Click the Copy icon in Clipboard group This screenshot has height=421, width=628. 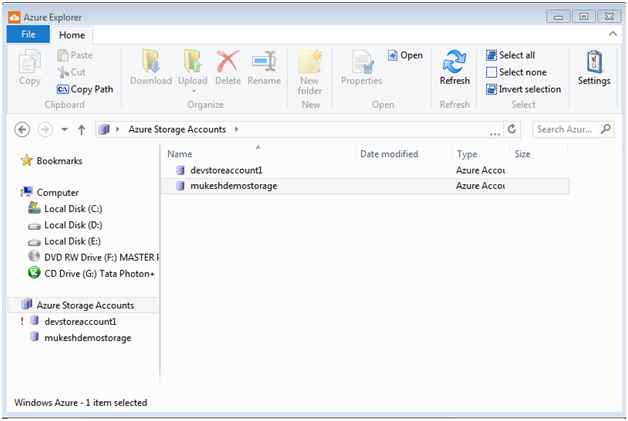(x=30, y=63)
